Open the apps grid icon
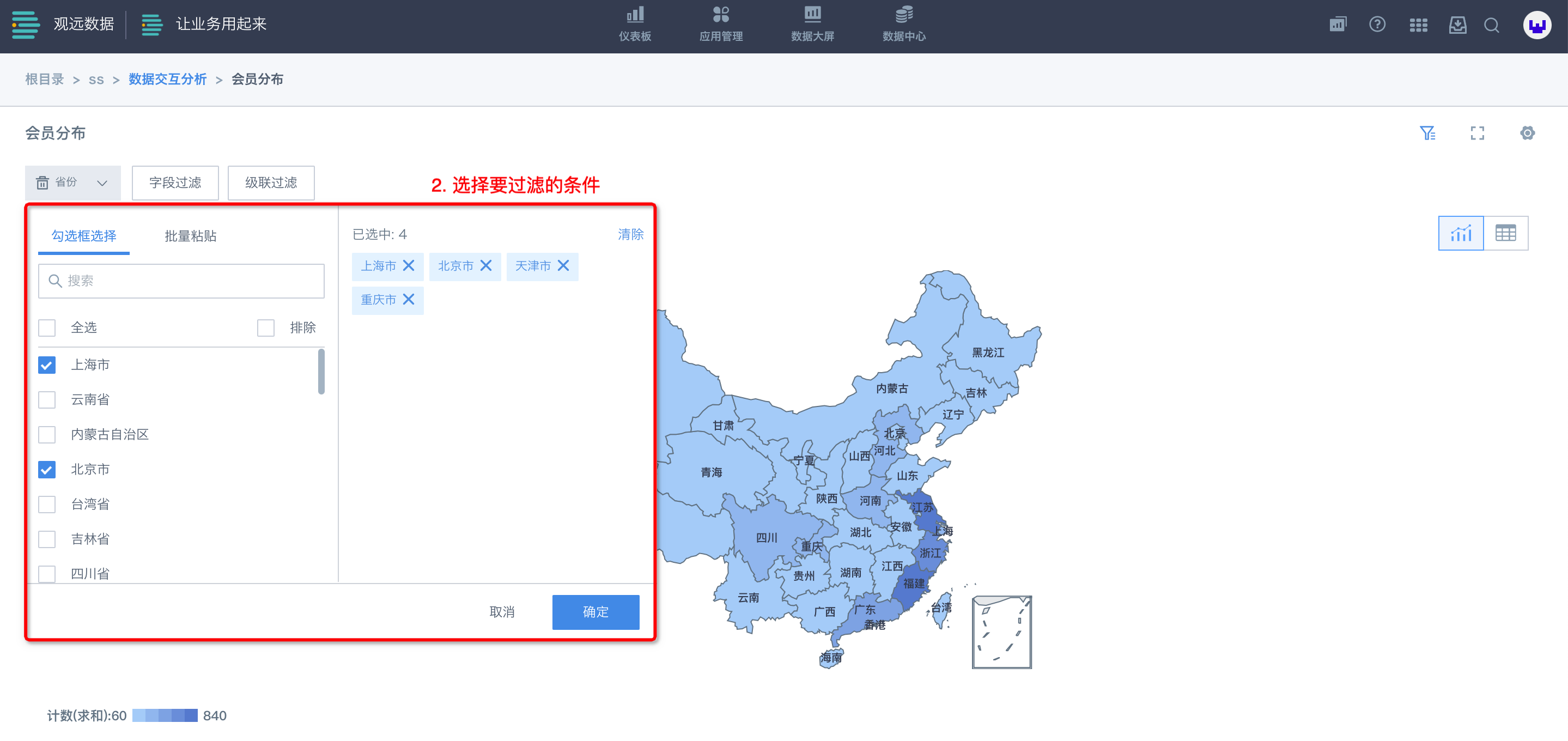 [x=1418, y=25]
